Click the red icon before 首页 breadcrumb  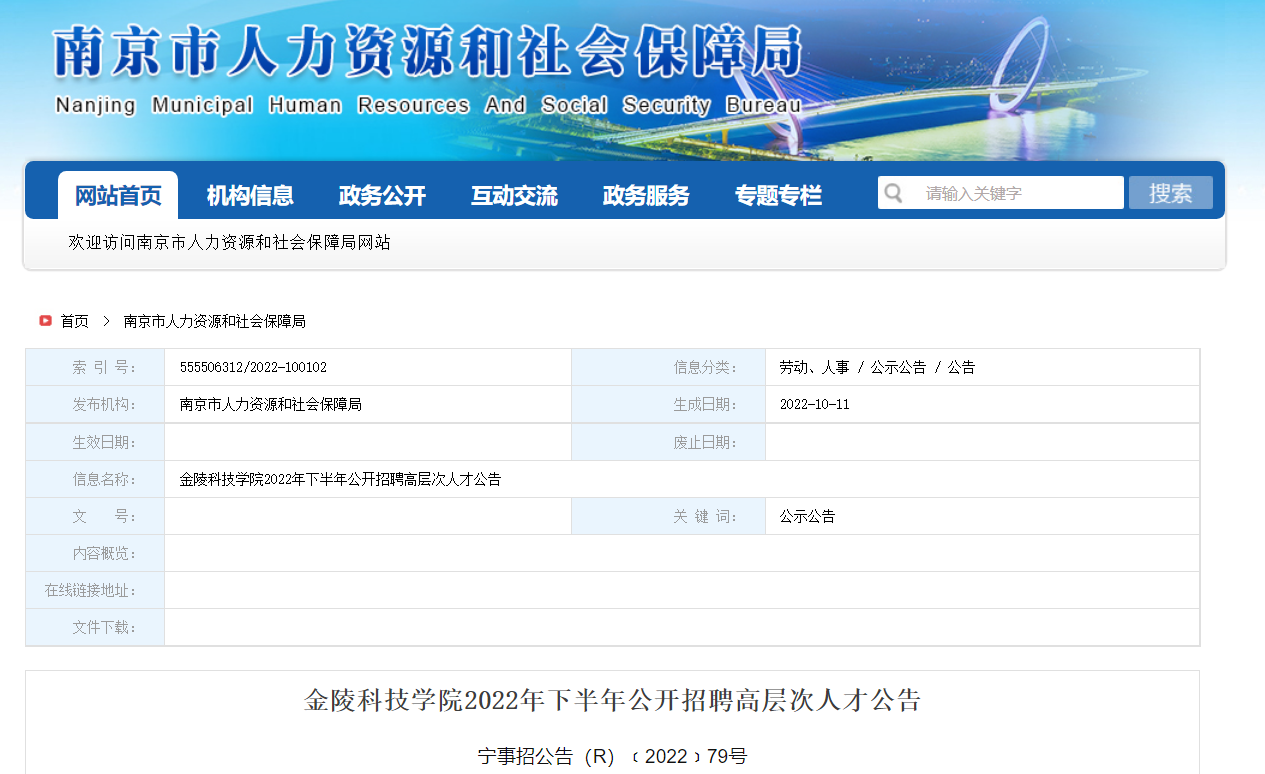click(x=45, y=321)
